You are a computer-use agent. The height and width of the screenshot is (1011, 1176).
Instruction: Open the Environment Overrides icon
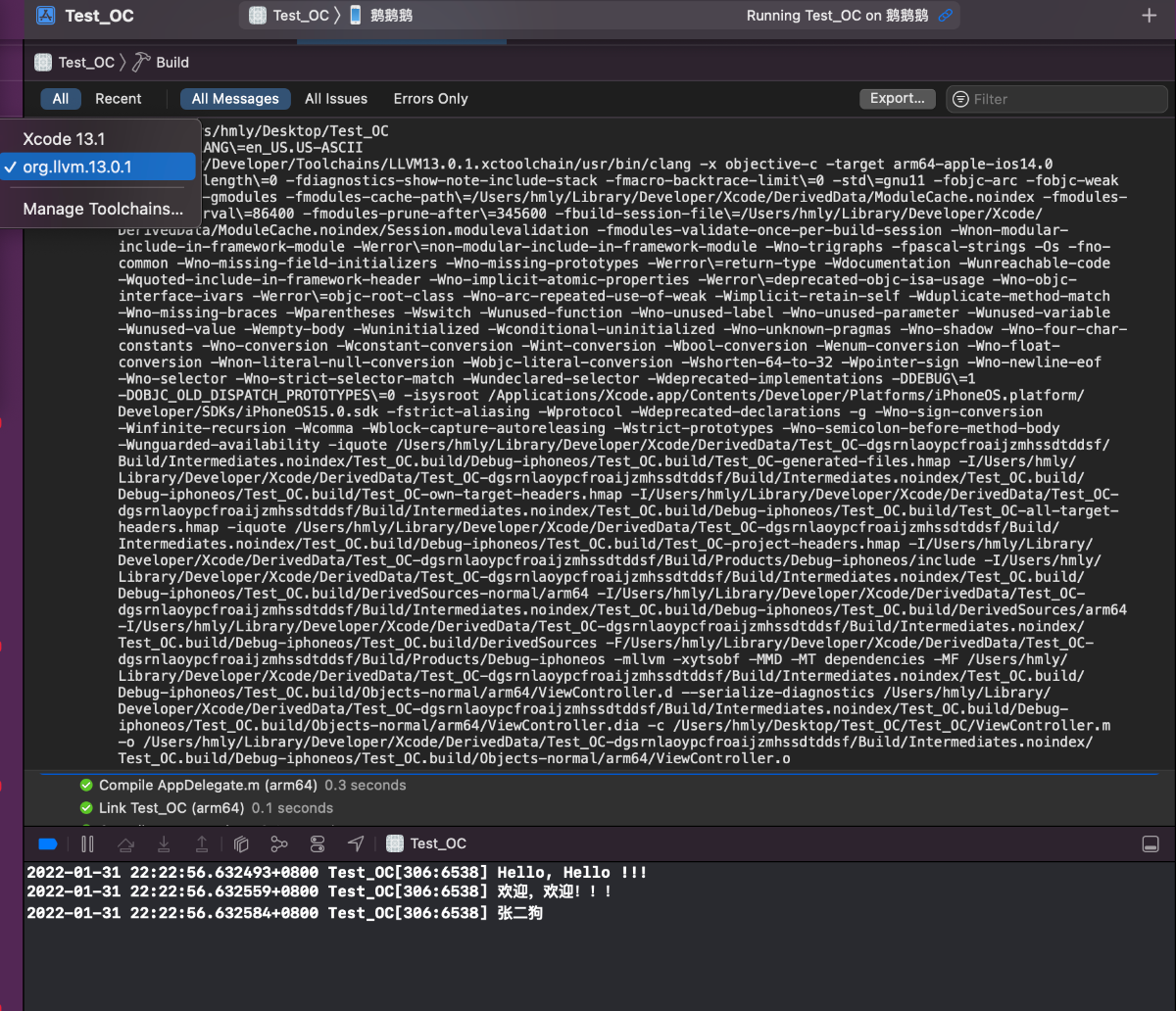[x=318, y=843]
